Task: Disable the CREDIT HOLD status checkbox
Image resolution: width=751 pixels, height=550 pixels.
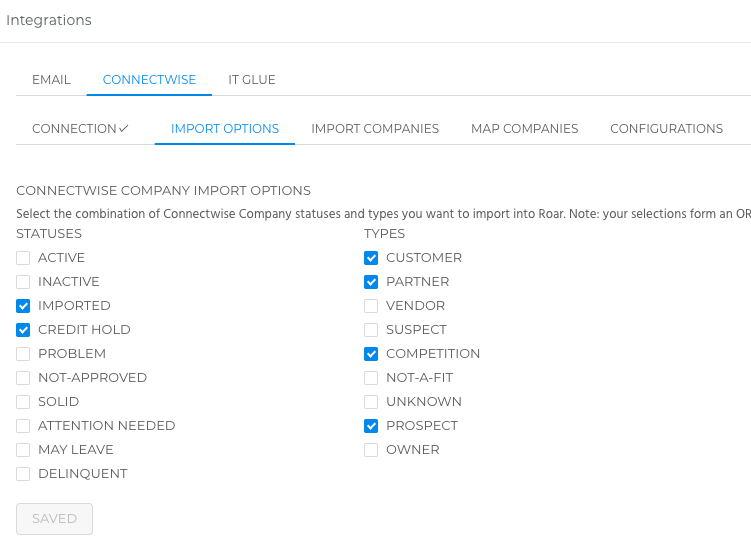Action: (23, 330)
